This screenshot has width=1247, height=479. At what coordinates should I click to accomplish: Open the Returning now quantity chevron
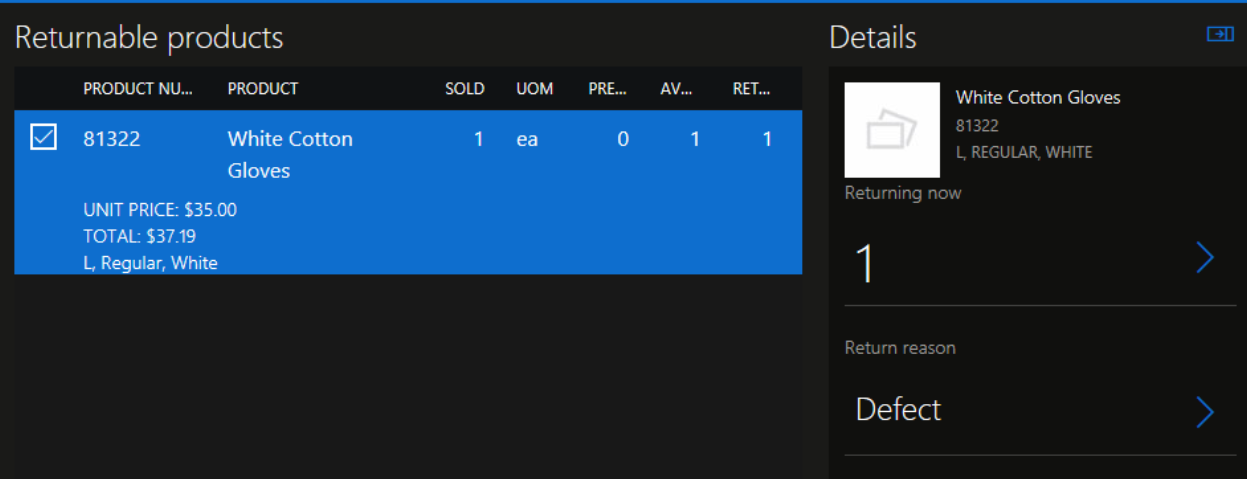[1205, 259]
